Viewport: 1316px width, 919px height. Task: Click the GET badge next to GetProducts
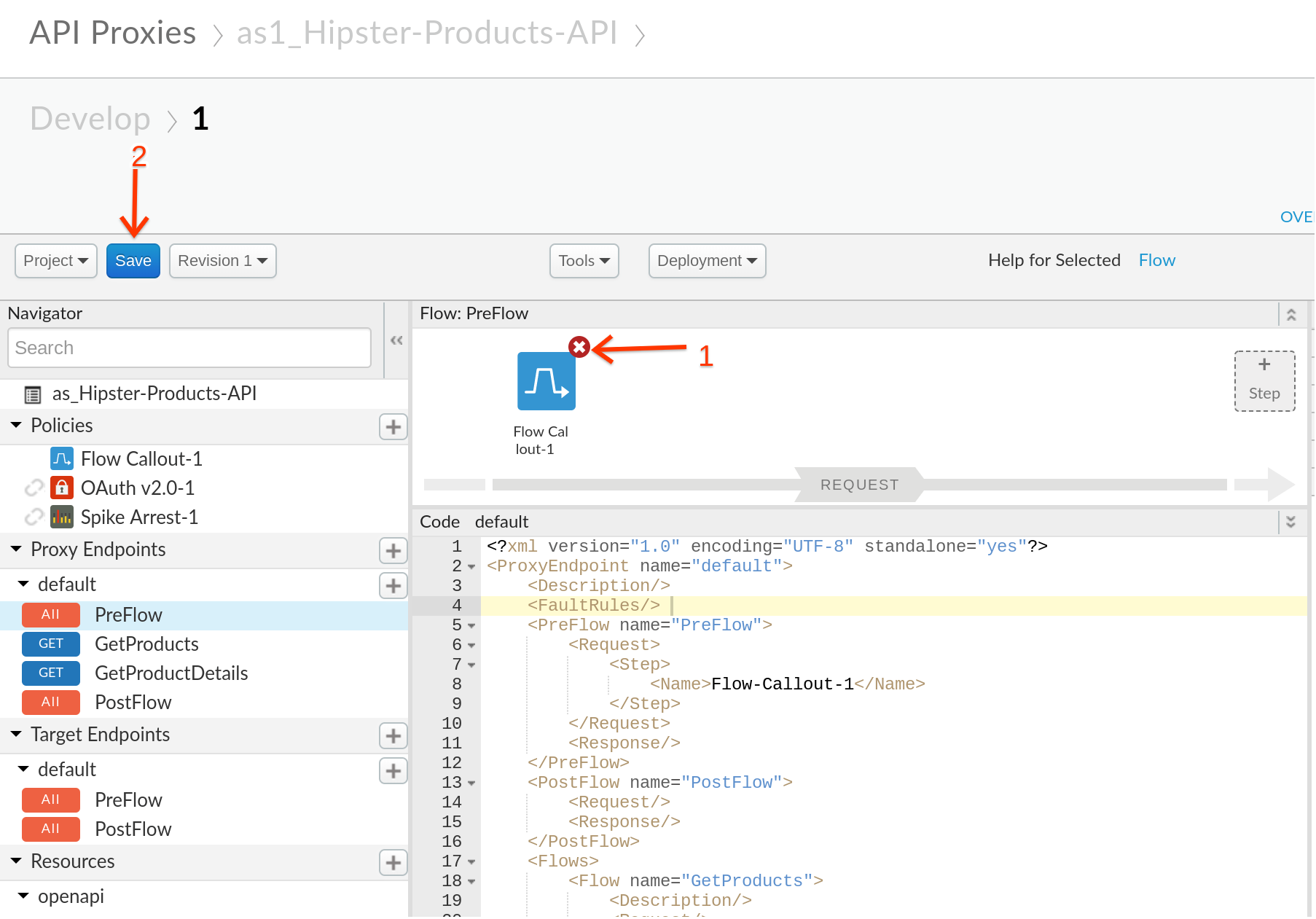coord(51,644)
